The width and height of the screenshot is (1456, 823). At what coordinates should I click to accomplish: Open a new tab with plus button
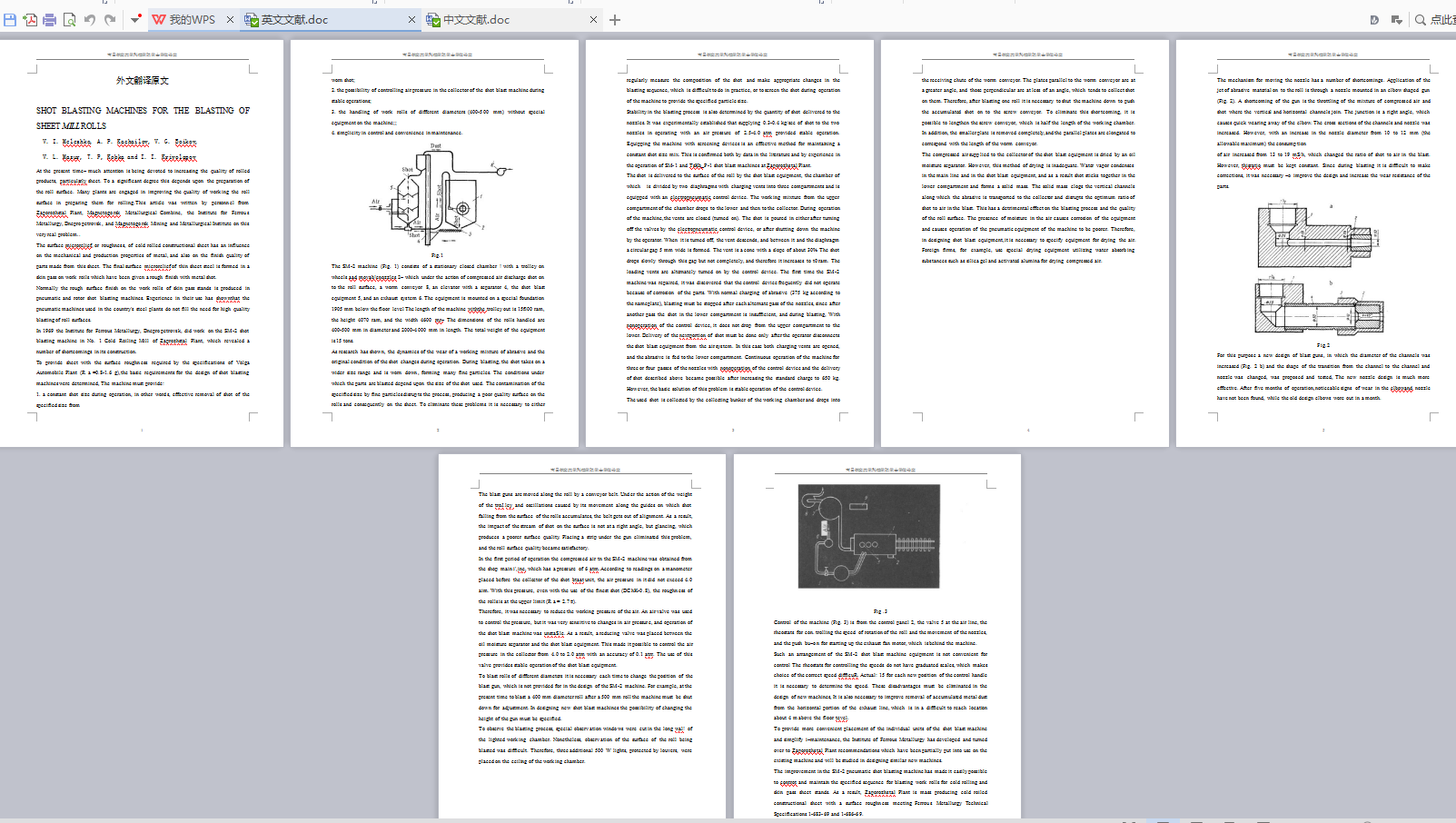point(615,19)
